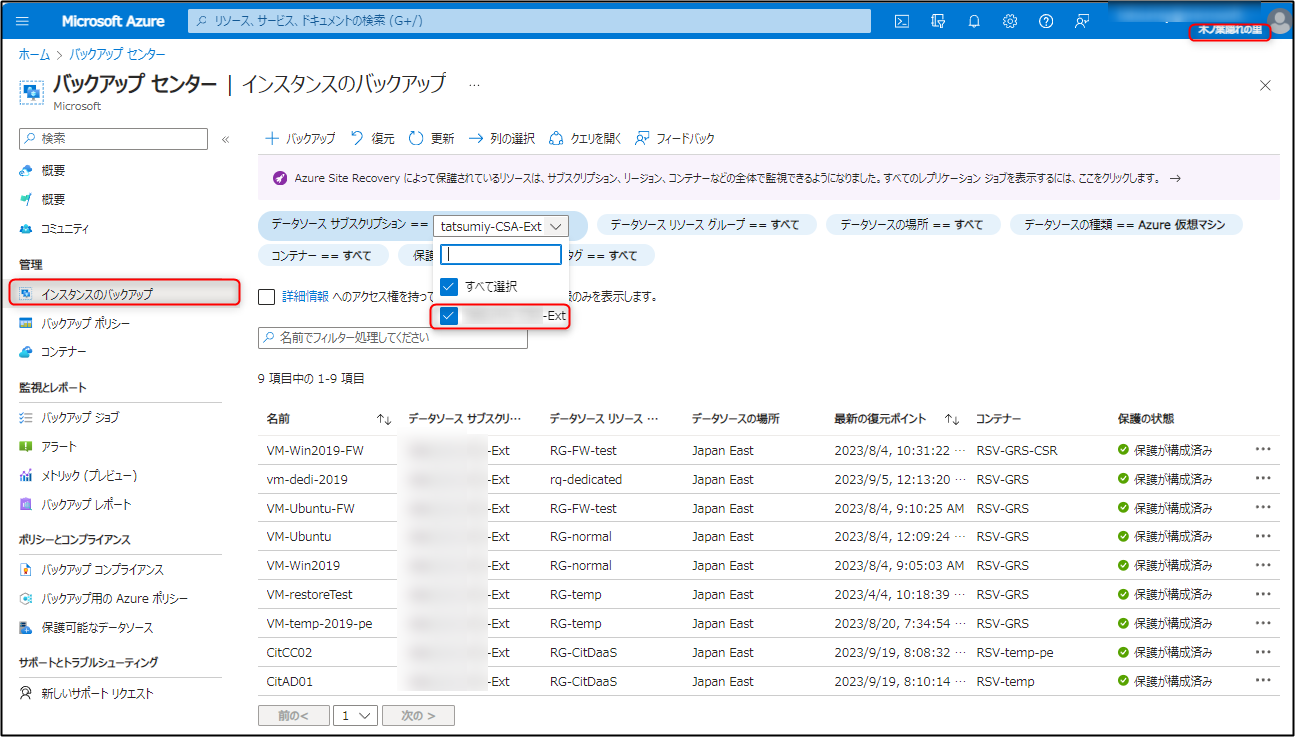This screenshot has width=1295, height=737.
Task: Open row menu for vm-dedi-2019
Action: (x=1263, y=478)
